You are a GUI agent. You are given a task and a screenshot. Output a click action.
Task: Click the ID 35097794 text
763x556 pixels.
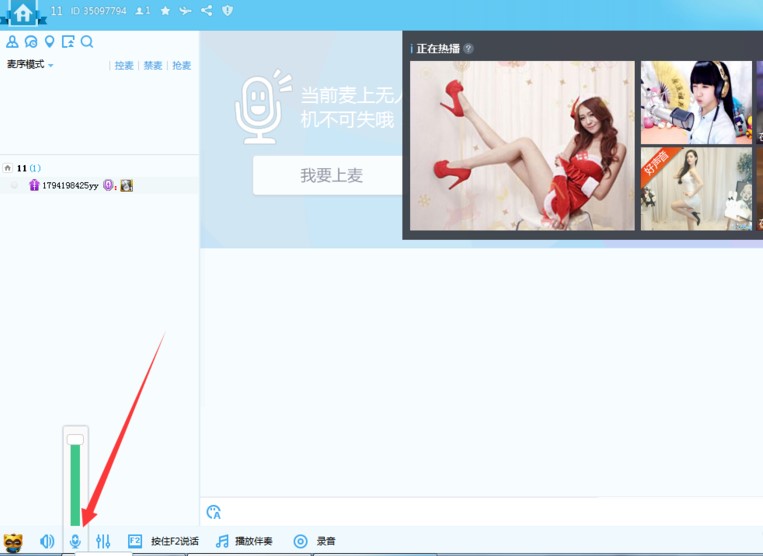(98, 10)
